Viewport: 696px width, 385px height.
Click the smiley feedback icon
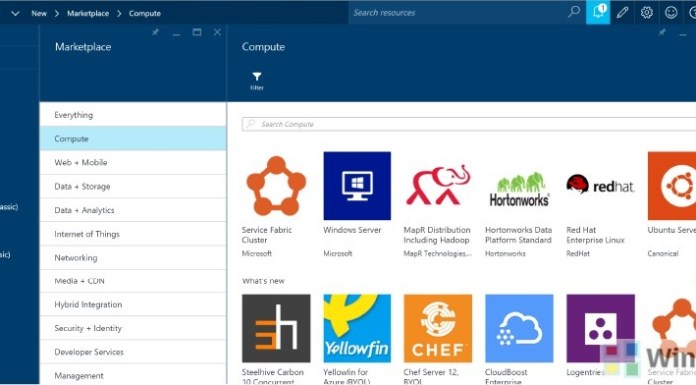pos(671,12)
